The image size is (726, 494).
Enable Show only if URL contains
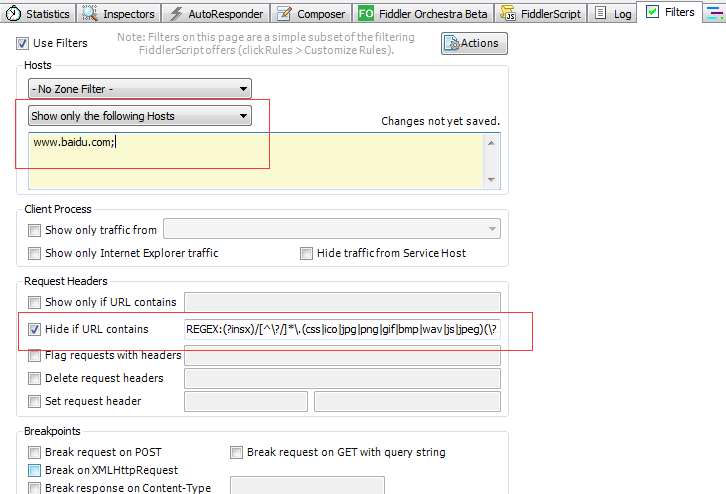tap(34, 302)
